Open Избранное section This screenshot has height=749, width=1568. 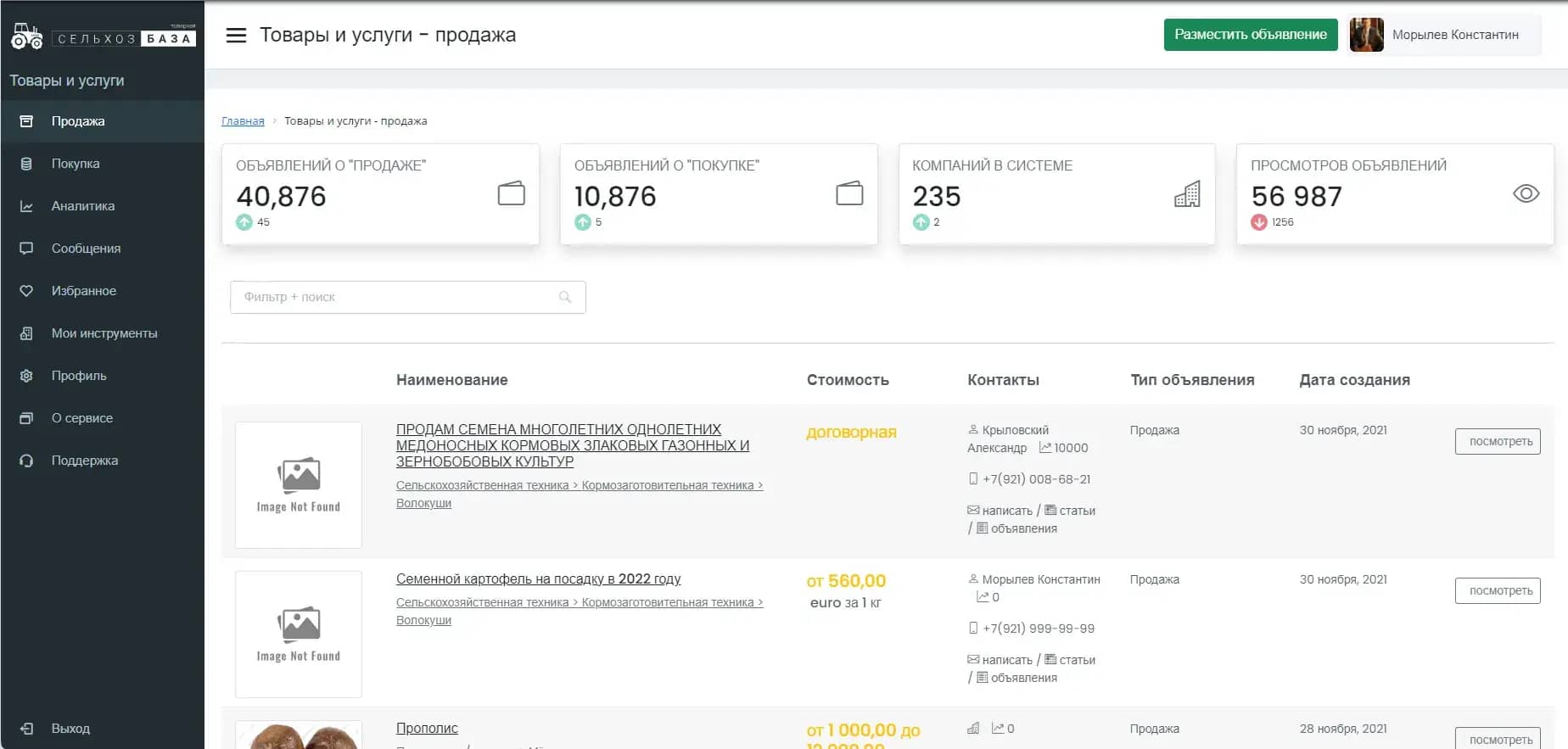102,291
